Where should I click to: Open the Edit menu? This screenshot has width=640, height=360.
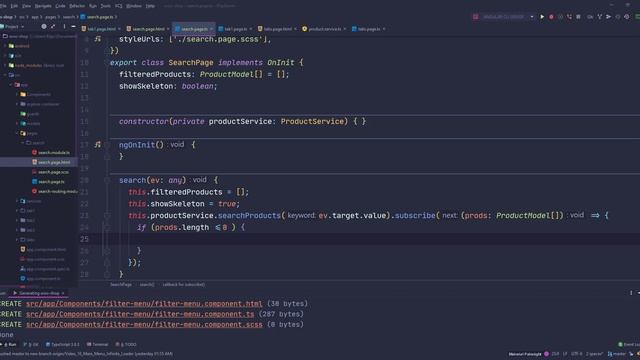tap(14, 6)
